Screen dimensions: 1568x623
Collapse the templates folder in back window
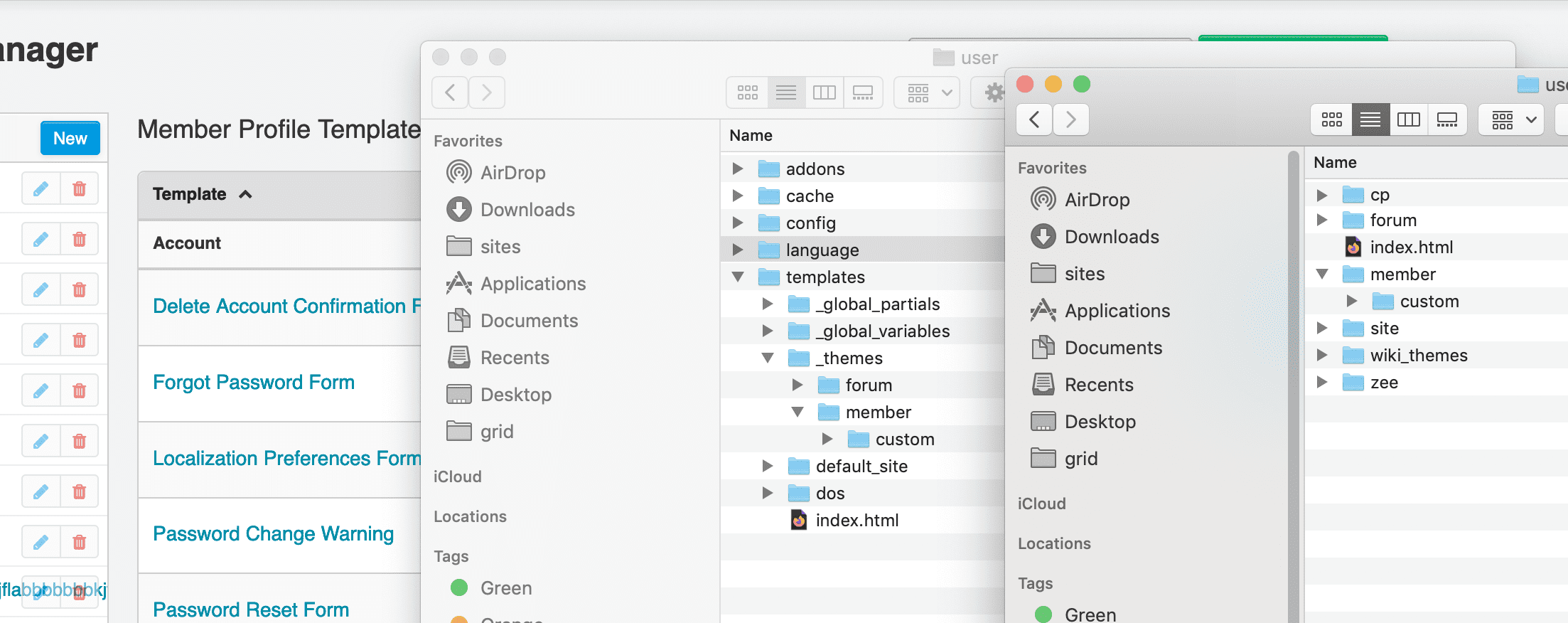(738, 277)
